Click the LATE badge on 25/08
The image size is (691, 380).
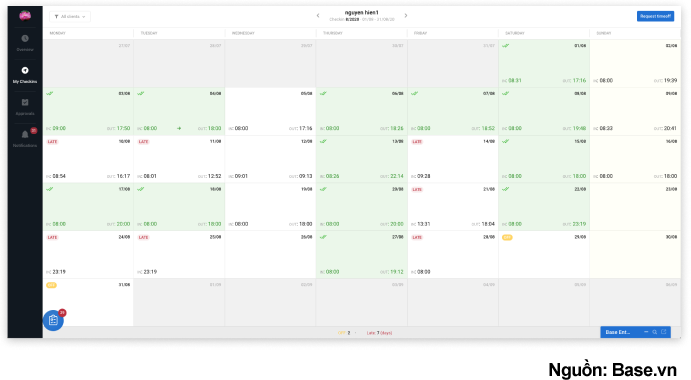[144, 237]
